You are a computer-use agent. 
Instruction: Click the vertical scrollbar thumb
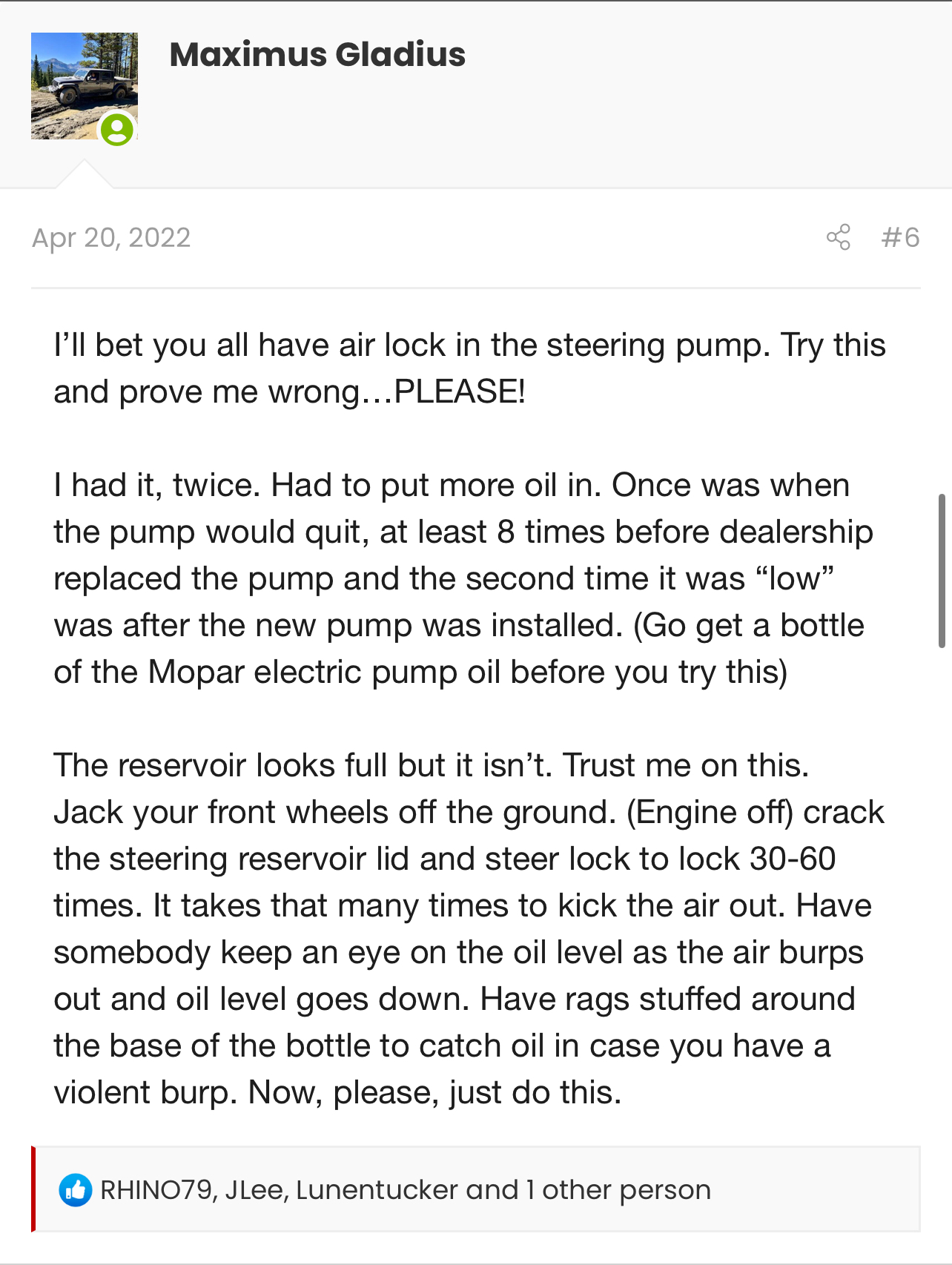[x=942, y=571]
